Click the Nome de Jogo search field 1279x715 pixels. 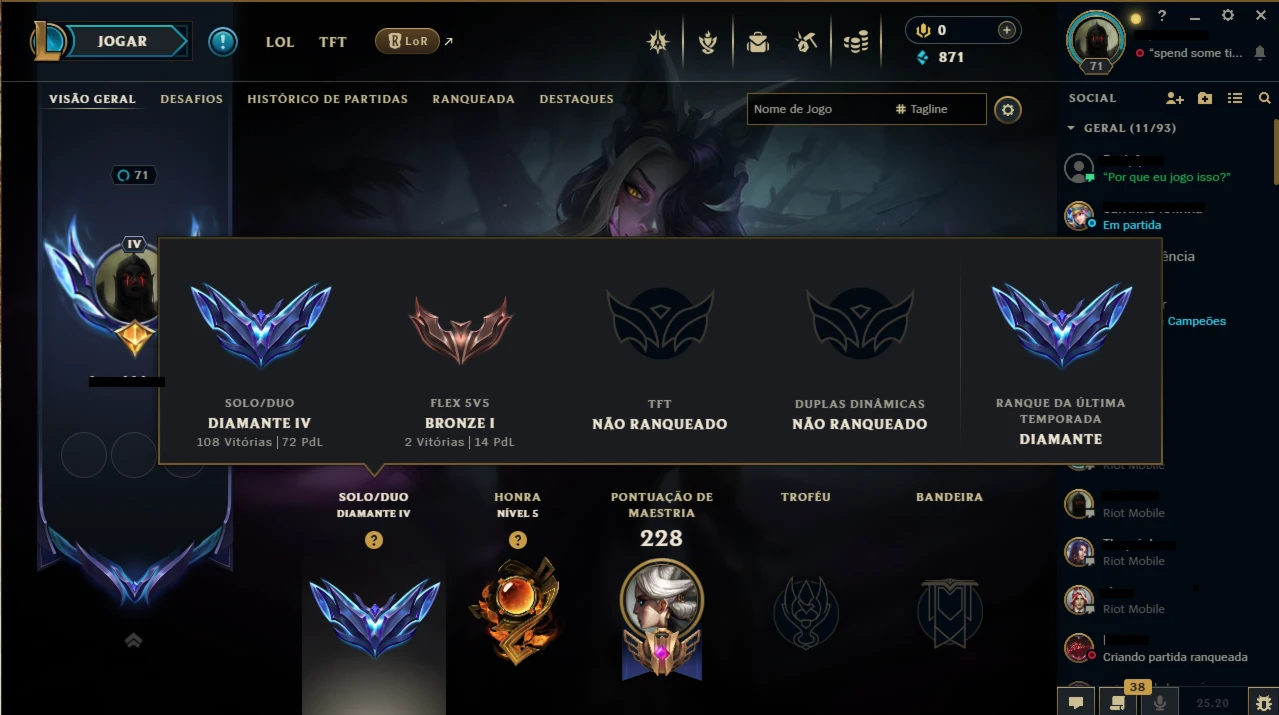point(818,109)
